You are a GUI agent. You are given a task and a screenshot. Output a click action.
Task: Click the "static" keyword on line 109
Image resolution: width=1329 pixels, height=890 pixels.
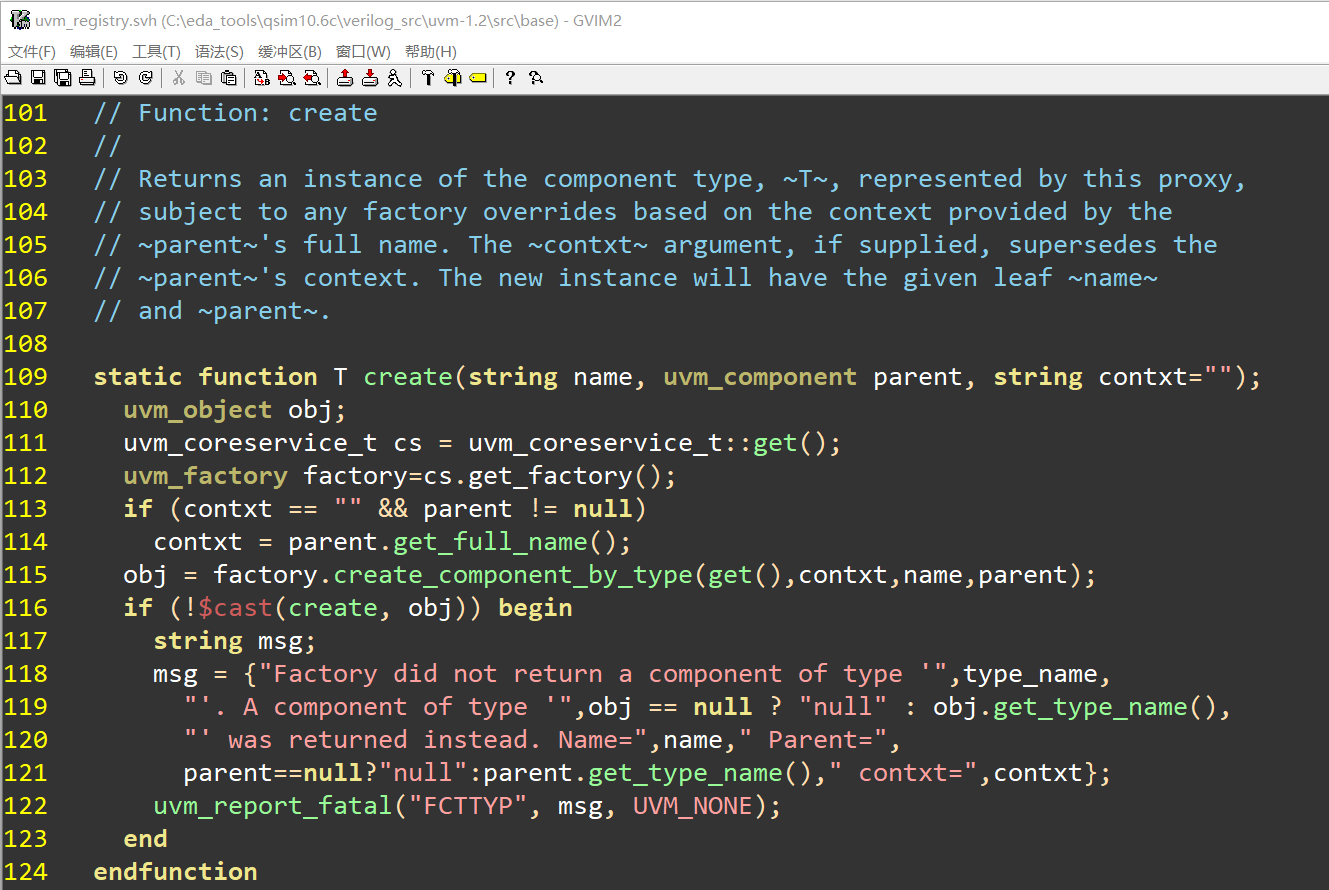click(138, 377)
